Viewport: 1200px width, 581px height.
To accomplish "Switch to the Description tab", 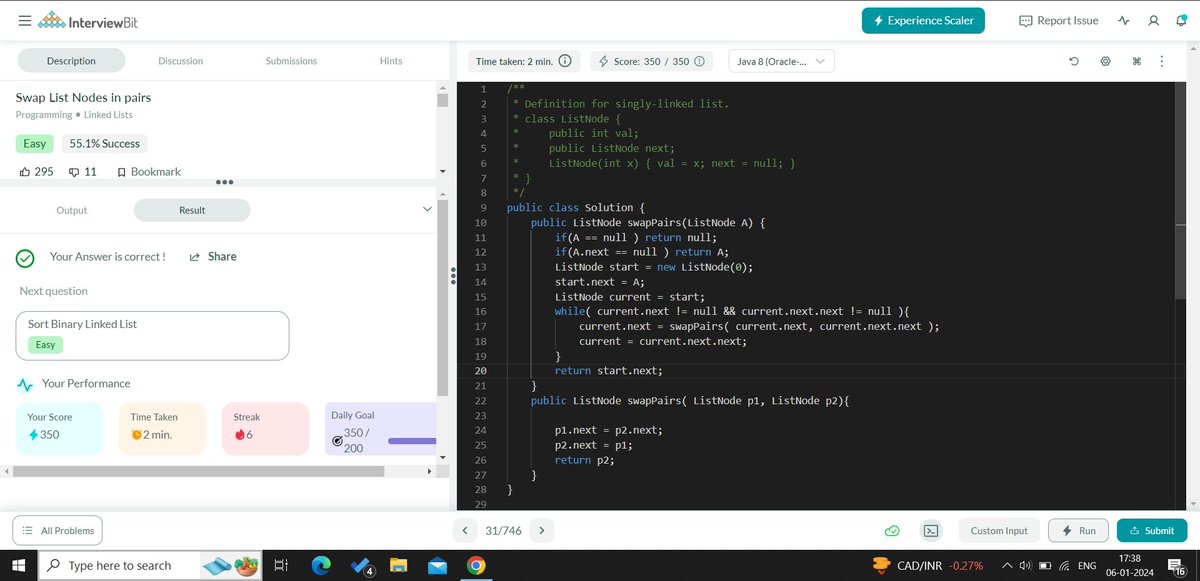I will point(72,61).
